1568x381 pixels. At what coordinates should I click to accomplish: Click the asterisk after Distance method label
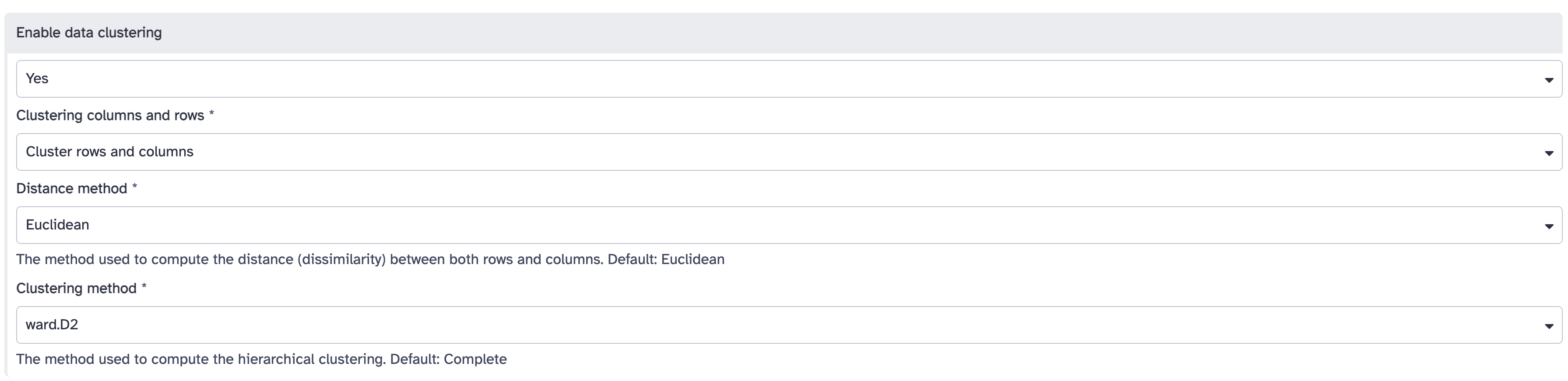(134, 186)
